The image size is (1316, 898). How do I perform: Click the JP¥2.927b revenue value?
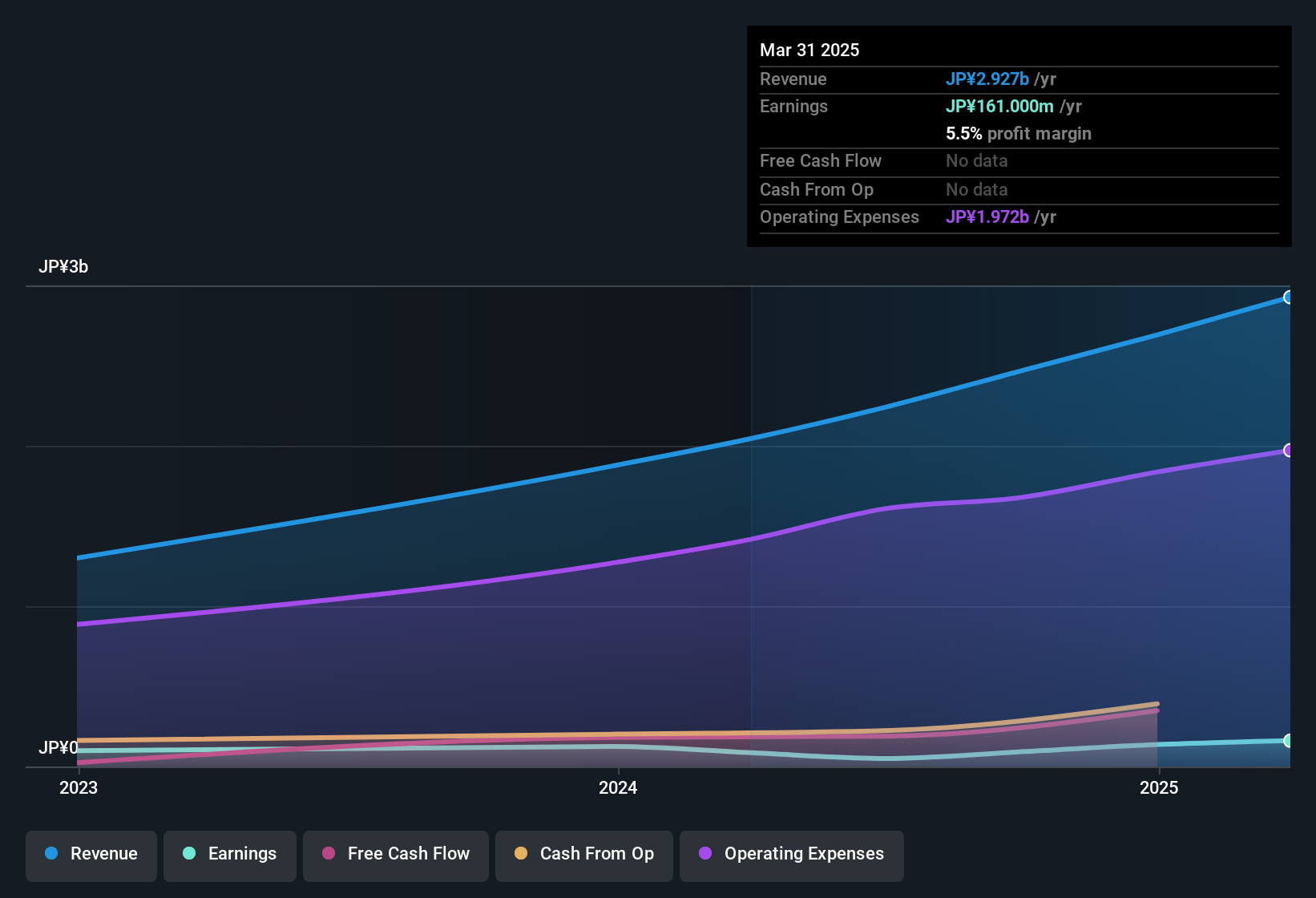(x=987, y=79)
